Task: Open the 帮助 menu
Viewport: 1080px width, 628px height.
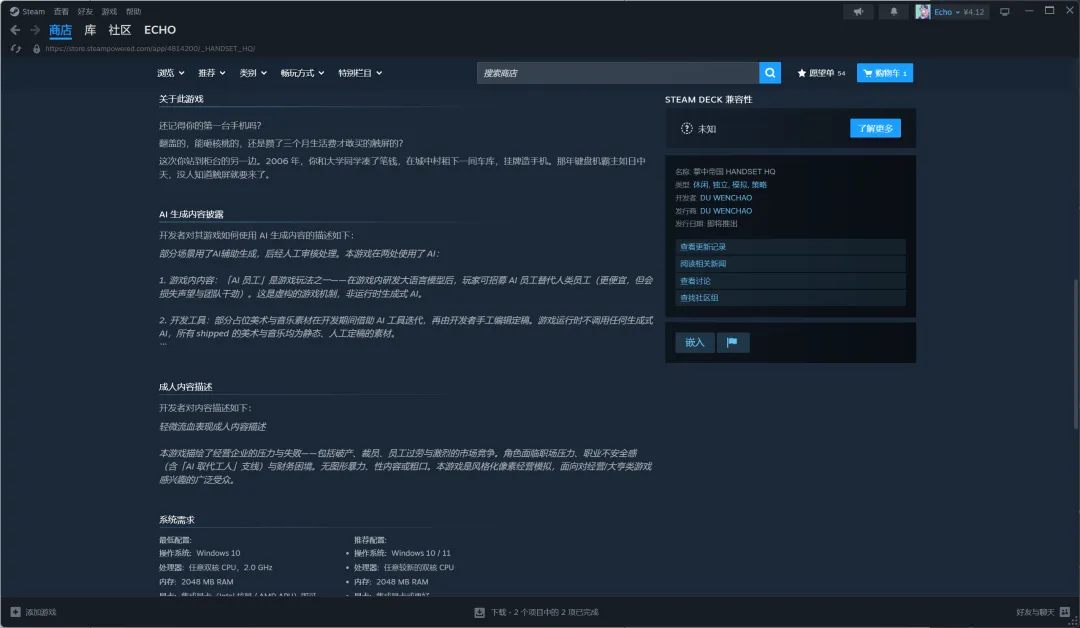Action: click(x=134, y=11)
